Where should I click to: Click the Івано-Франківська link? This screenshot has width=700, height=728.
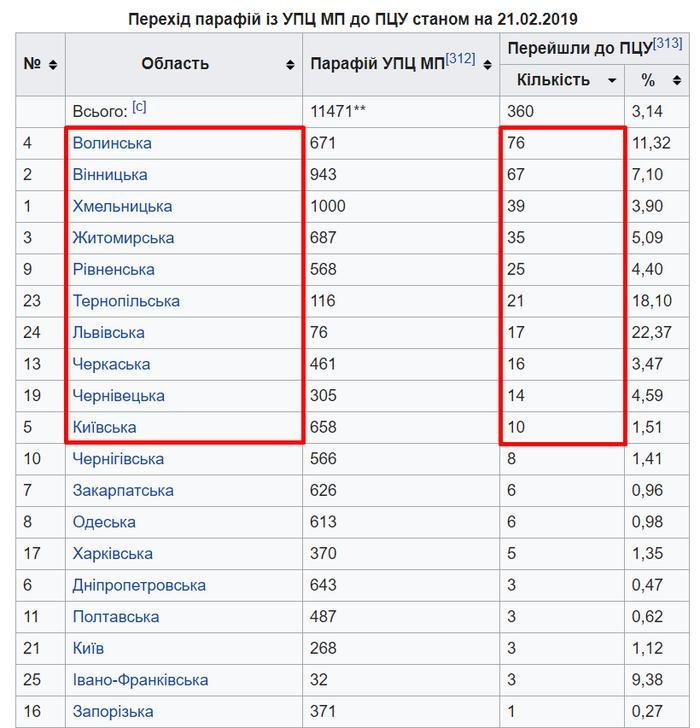(140, 680)
